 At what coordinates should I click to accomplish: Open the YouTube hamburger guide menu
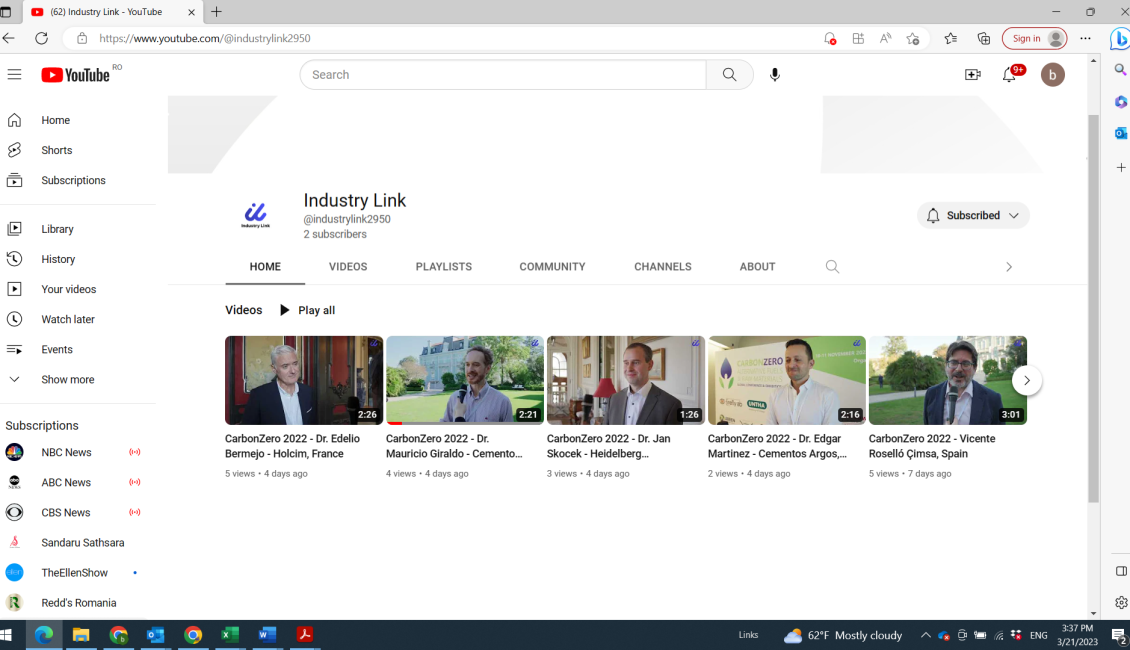click(x=14, y=75)
